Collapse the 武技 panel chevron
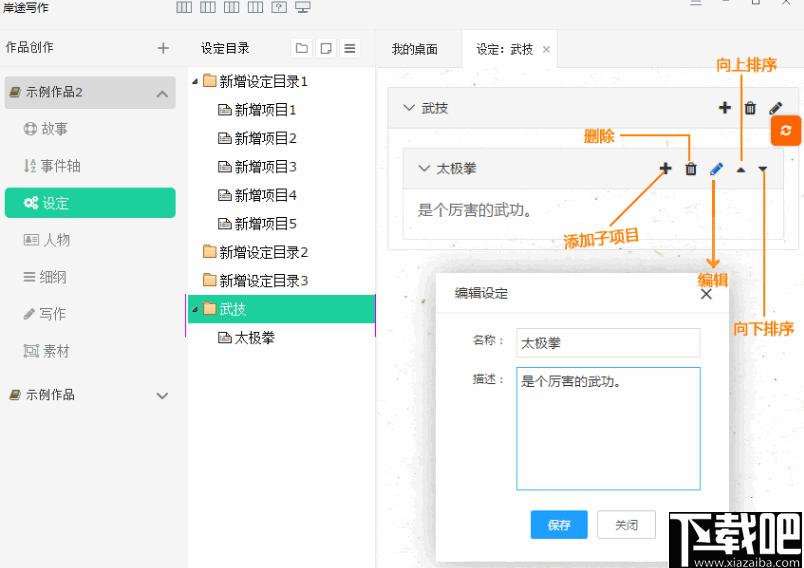The image size is (804, 568). click(x=409, y=108)
